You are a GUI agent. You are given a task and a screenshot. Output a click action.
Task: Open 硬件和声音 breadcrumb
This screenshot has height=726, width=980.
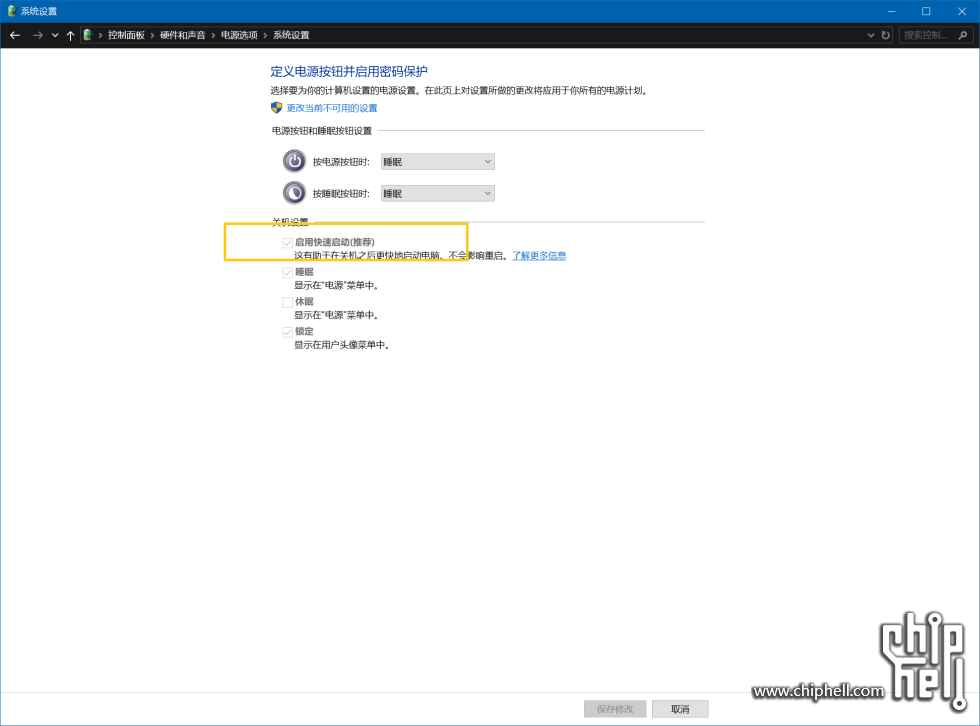[182, 35]
